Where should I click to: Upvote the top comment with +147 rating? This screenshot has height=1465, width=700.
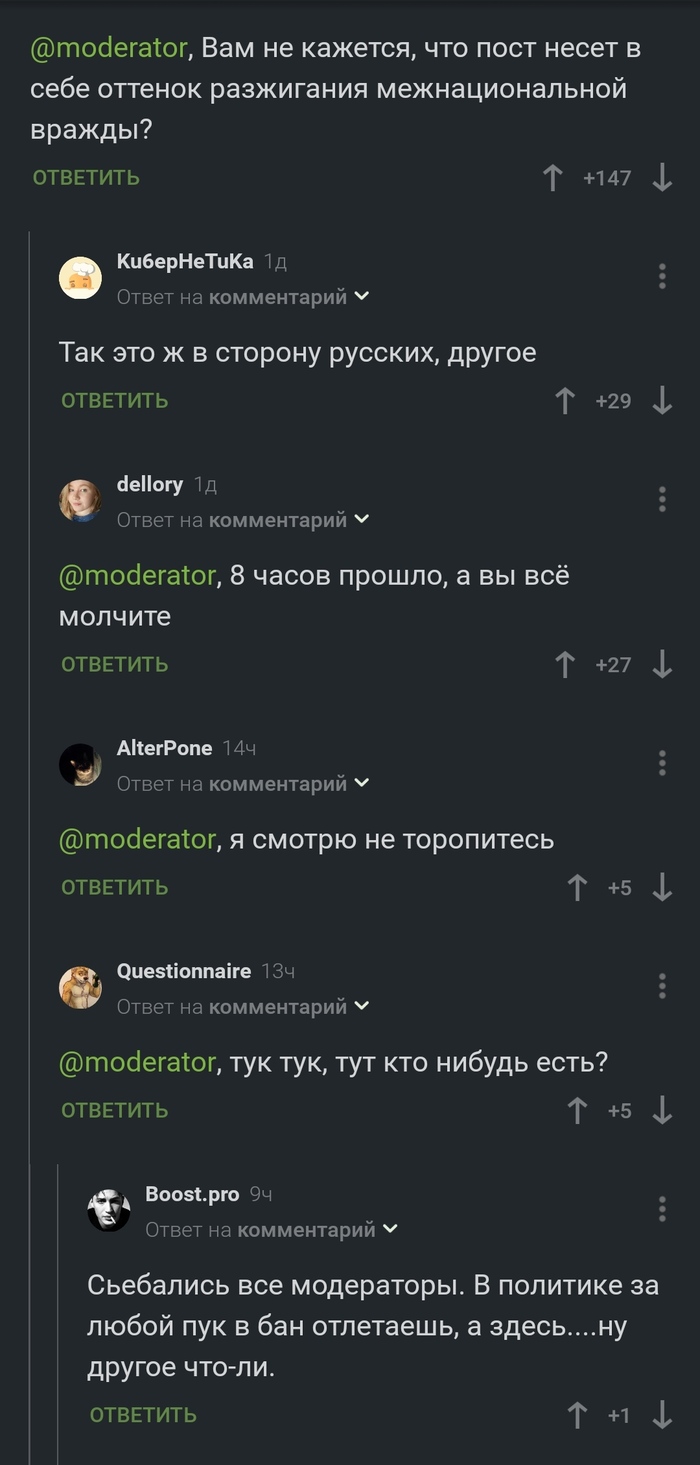click(x=552, y=178)
